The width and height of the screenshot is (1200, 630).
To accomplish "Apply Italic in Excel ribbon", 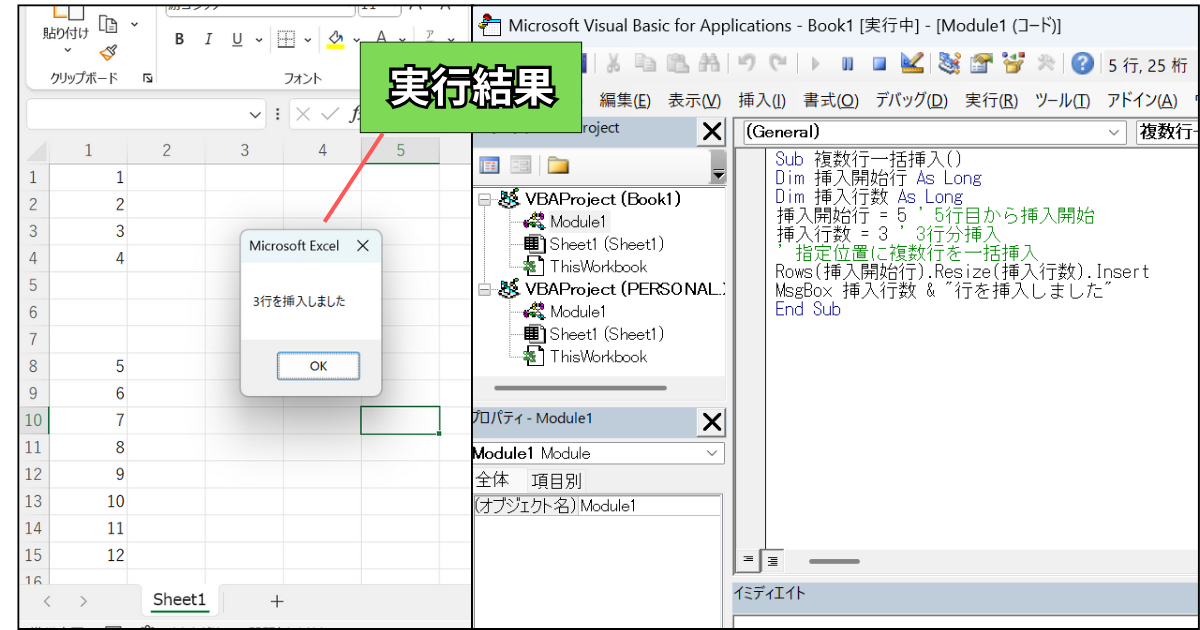I will tap(208, 40).
